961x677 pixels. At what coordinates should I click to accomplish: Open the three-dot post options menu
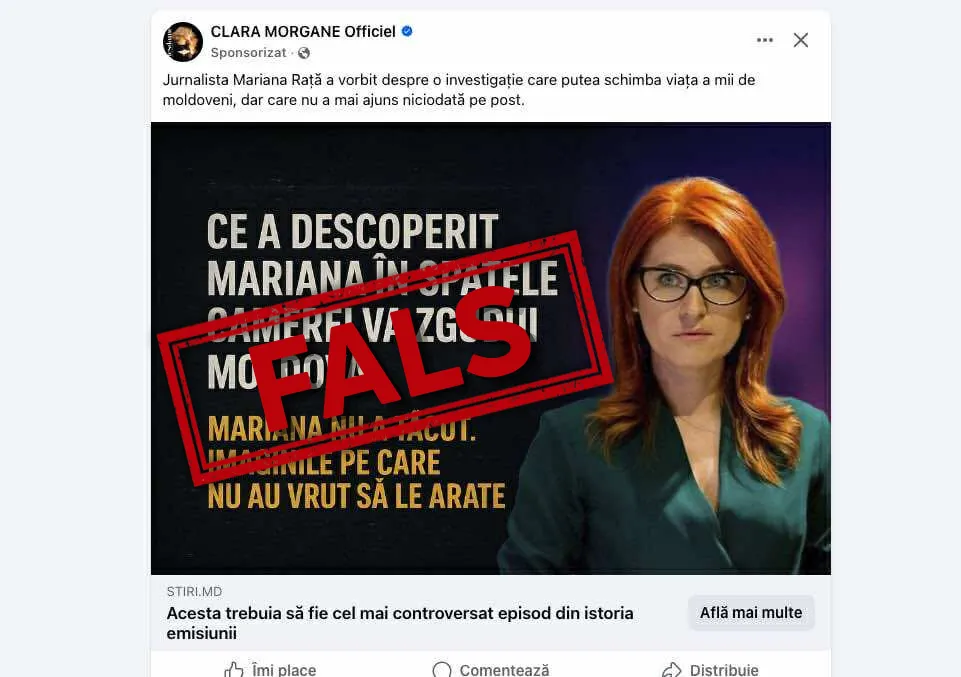(764, 40)
